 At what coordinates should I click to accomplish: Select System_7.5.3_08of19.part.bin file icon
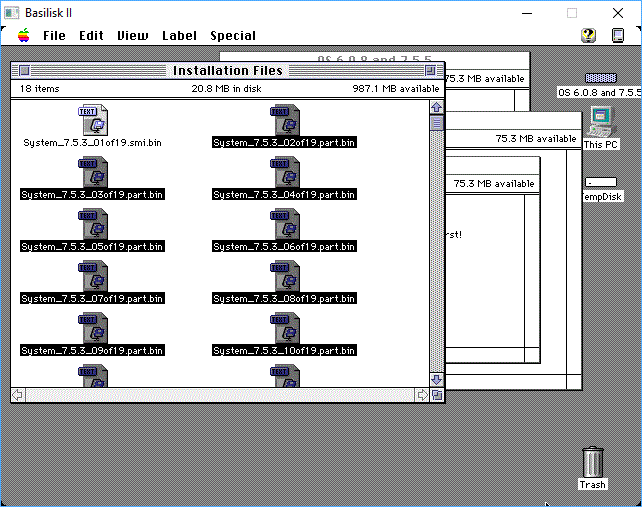[285, 276]
